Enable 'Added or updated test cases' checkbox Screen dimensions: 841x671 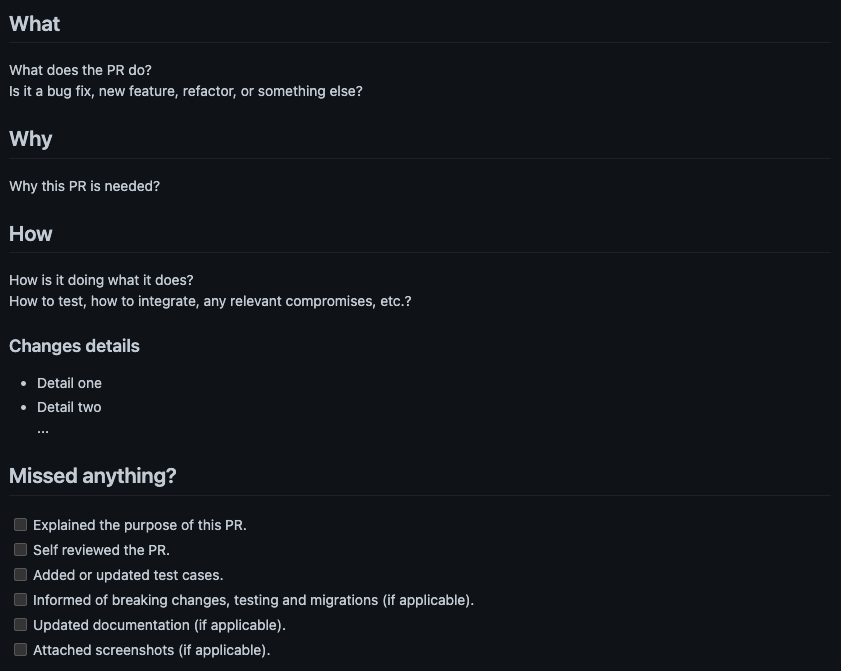pos(20,575)
